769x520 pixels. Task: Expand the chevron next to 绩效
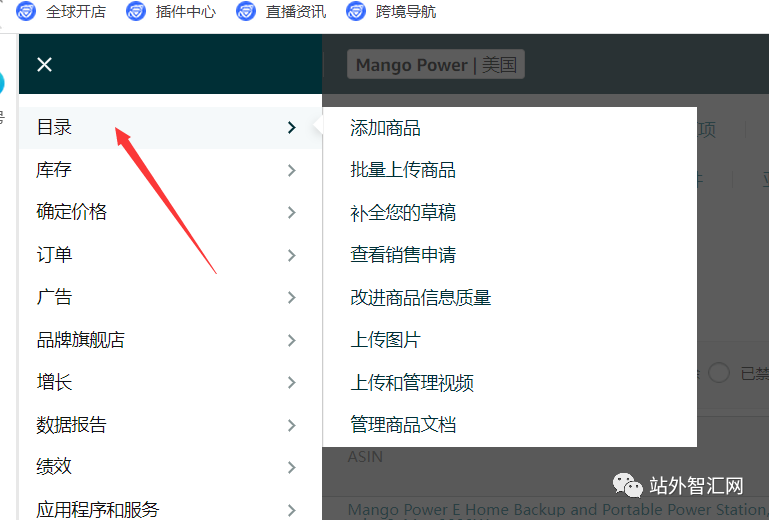(292, 467)
